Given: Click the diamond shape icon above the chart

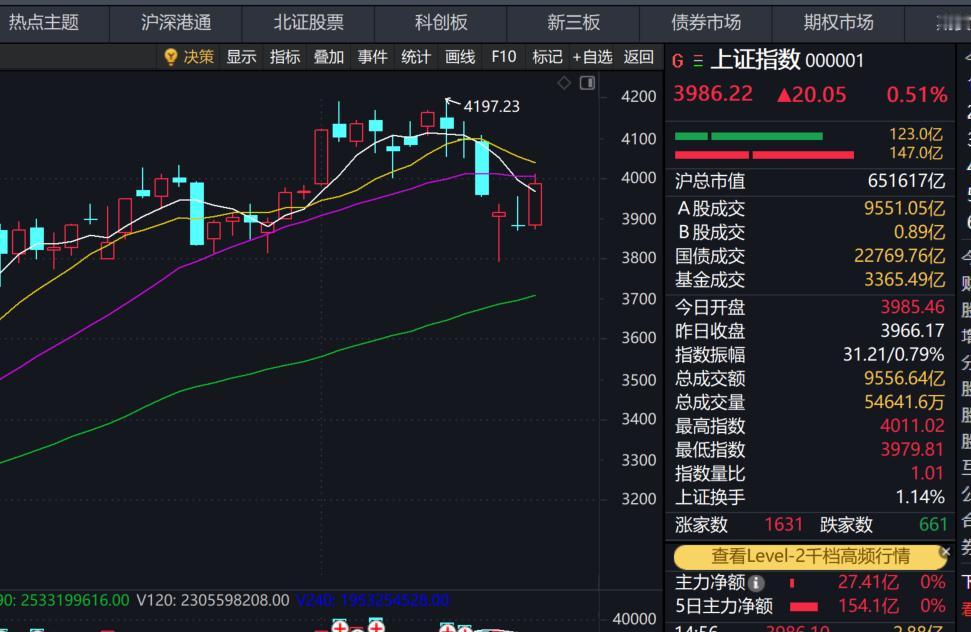Looking at the screenshot, I should pyautogui.click(x=564, y=82).
